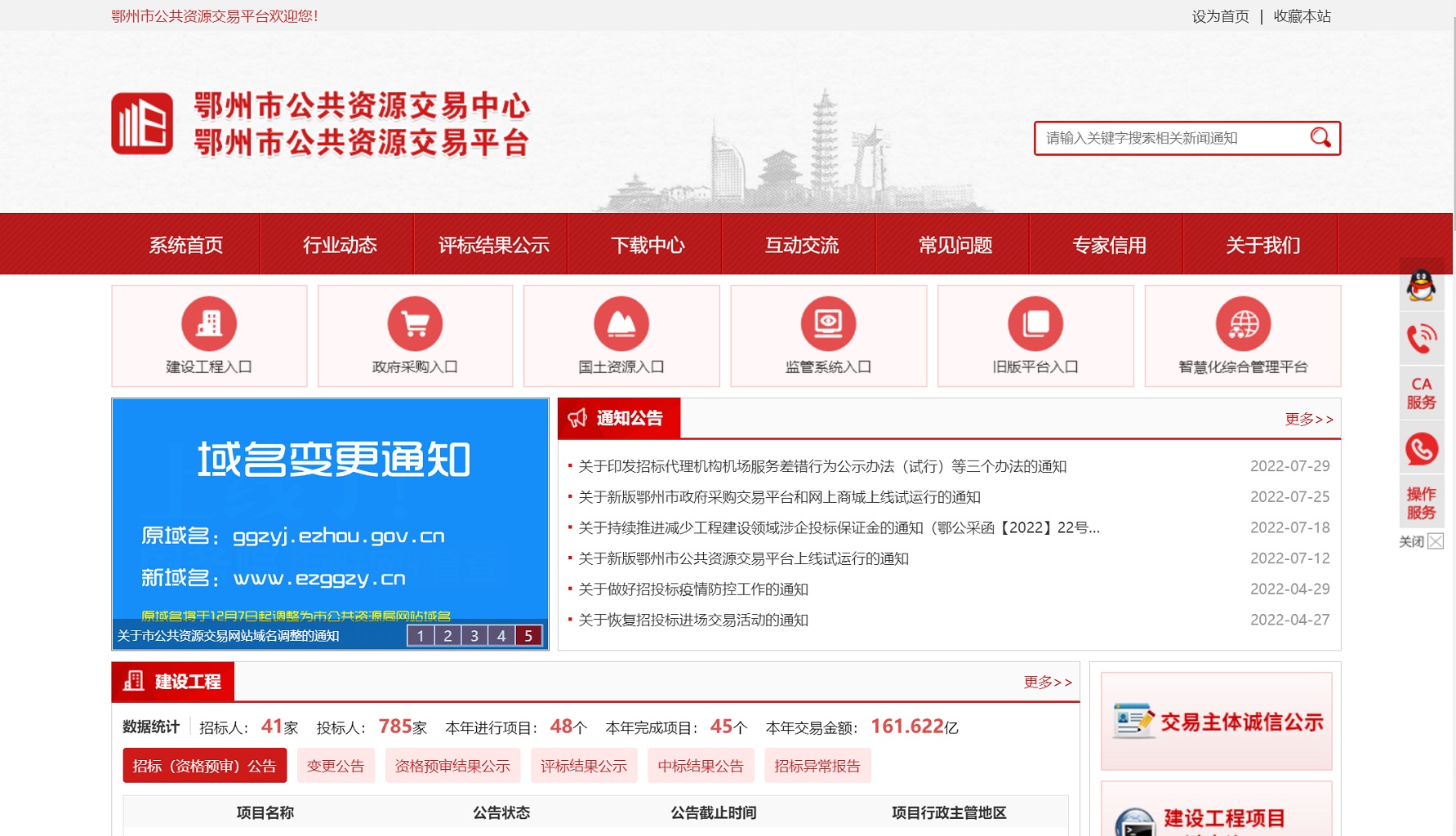The height and width of the screenshot is (836, 1456).
Task: Click the 收藏本站 link
Action: [x=1302, y=16]
